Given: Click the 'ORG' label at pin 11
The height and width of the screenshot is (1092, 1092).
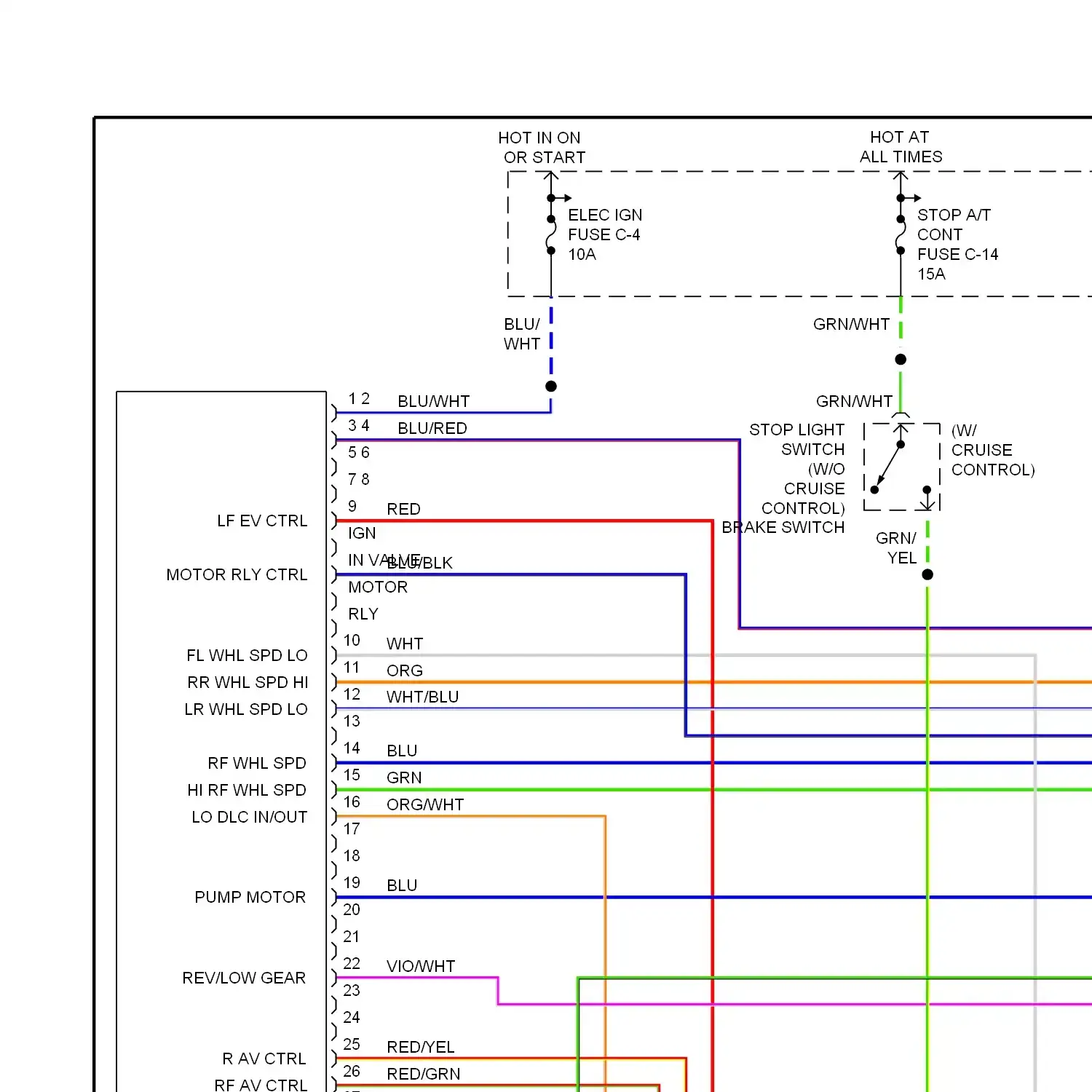Looking at the screenshot, I should (x=405, y=671).
